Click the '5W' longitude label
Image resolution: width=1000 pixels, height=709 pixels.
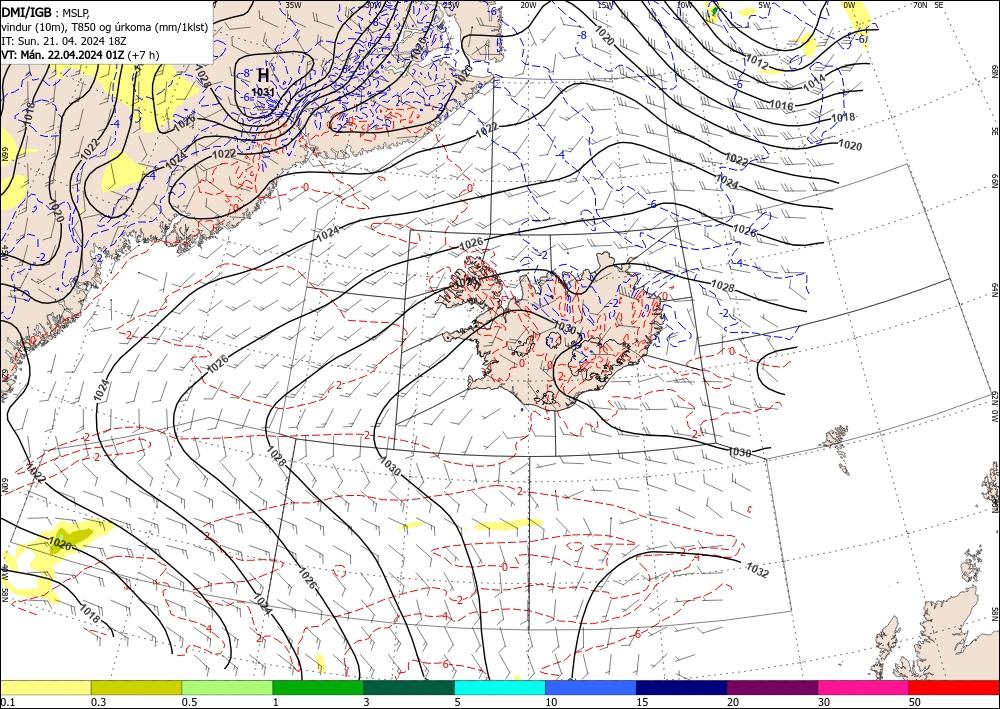pyautogui.click(x=764, y=5)
